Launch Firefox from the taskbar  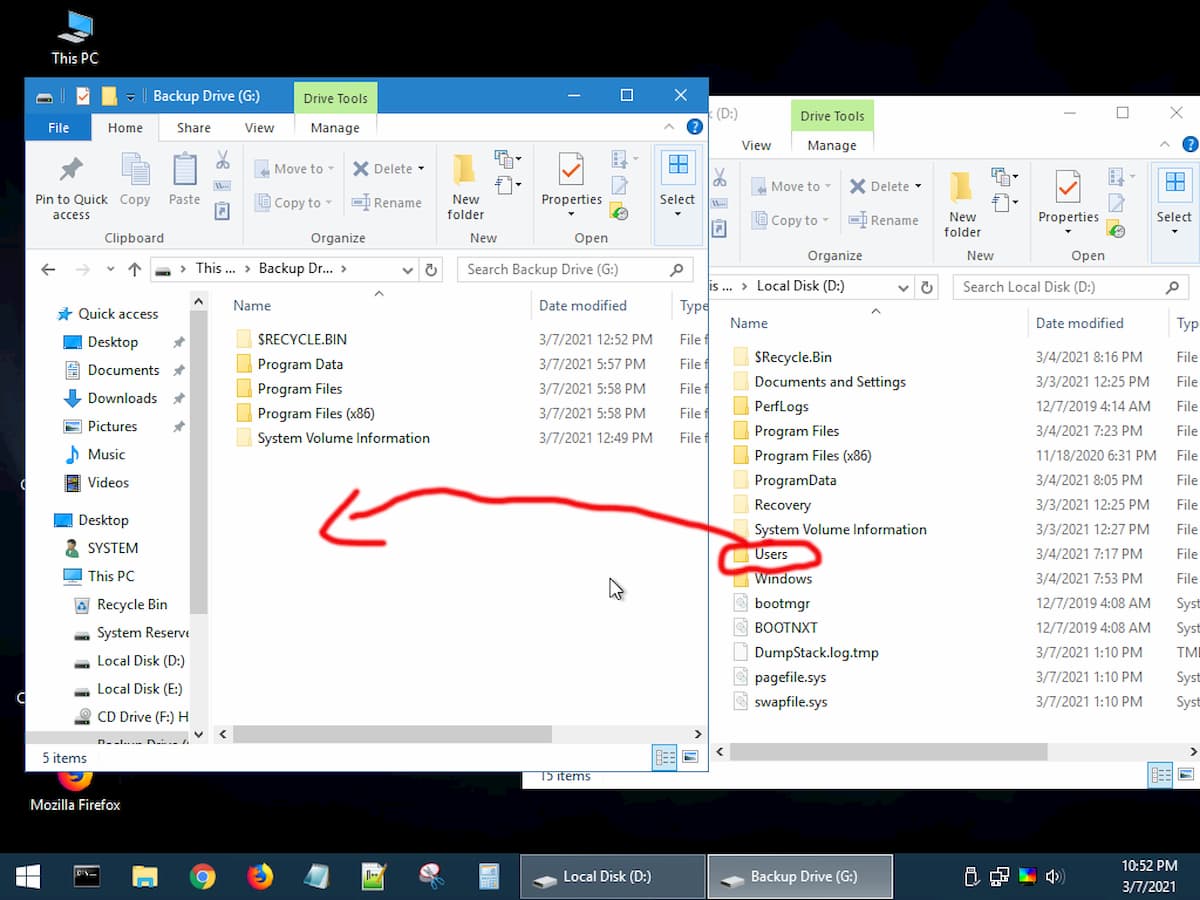coord(260,877)
